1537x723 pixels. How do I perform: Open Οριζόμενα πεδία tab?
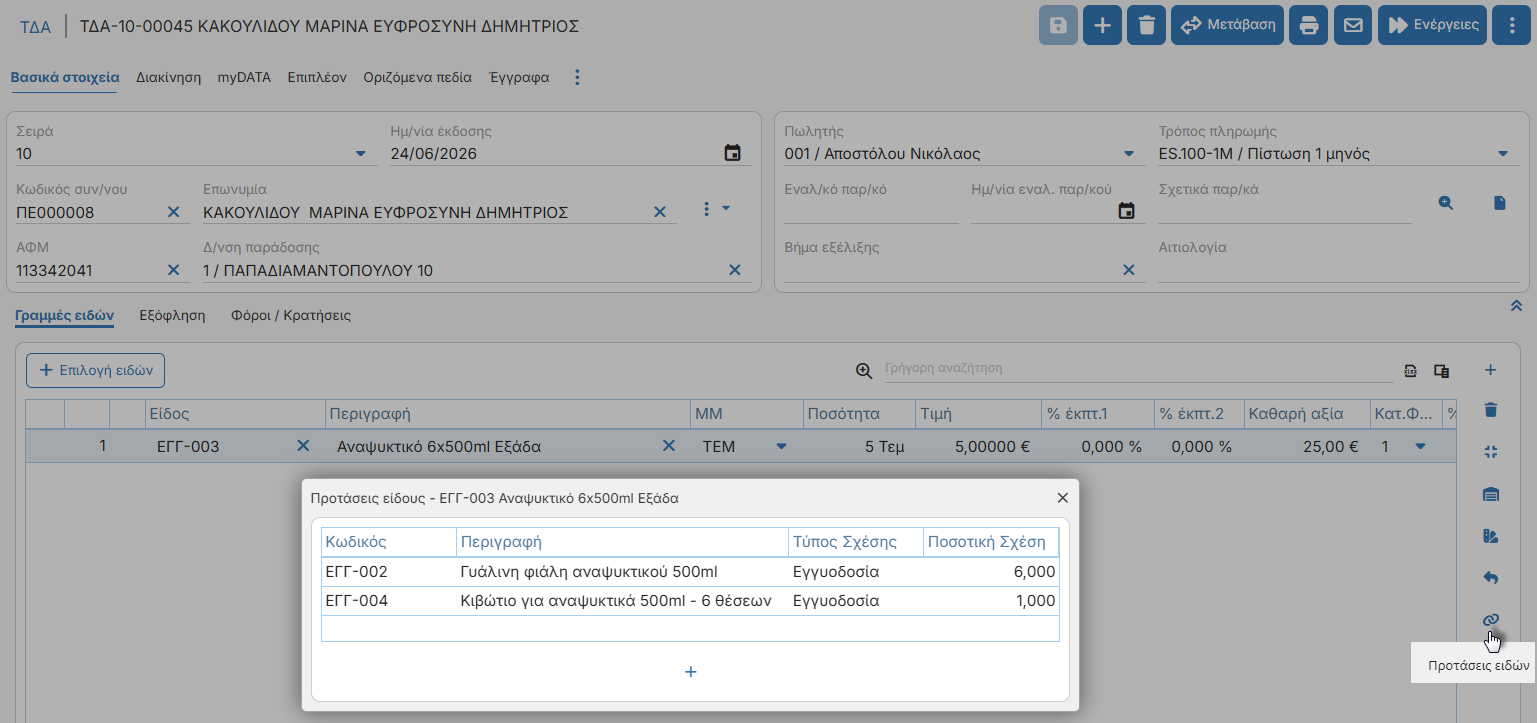coord(418,77)
